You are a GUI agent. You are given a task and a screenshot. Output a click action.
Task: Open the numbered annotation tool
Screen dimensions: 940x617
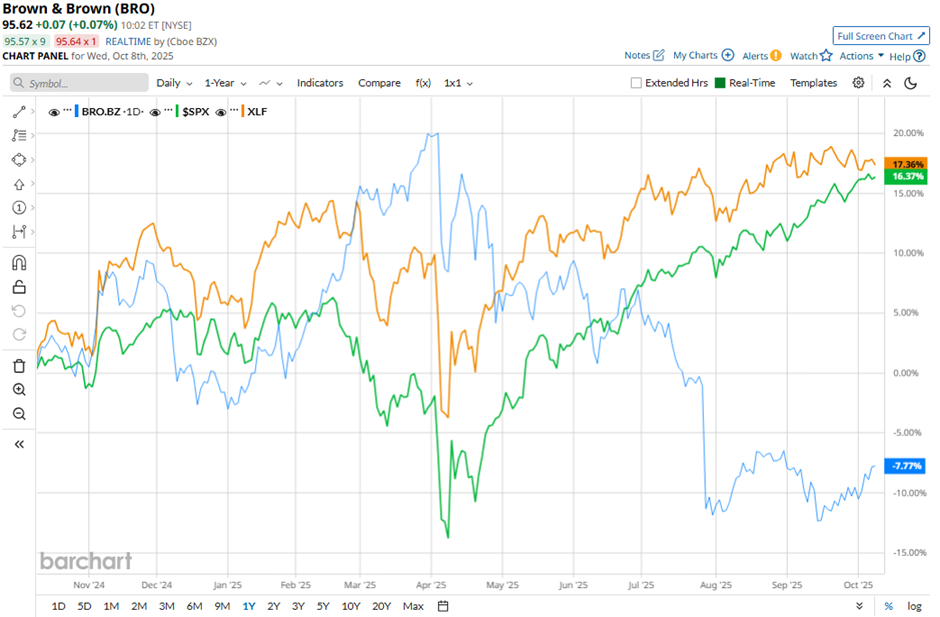point(19,207)
